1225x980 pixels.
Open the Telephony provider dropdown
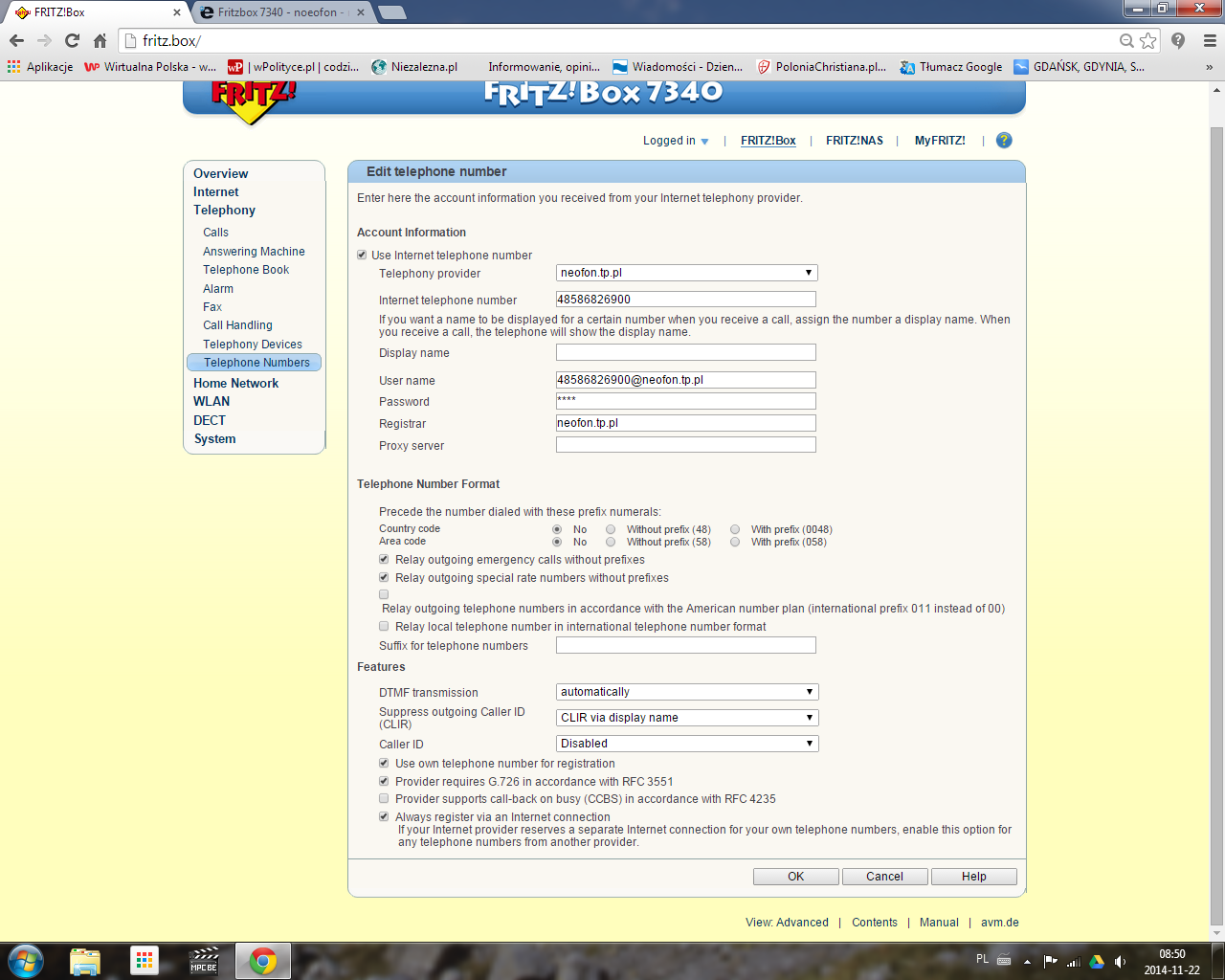point(687,273)
